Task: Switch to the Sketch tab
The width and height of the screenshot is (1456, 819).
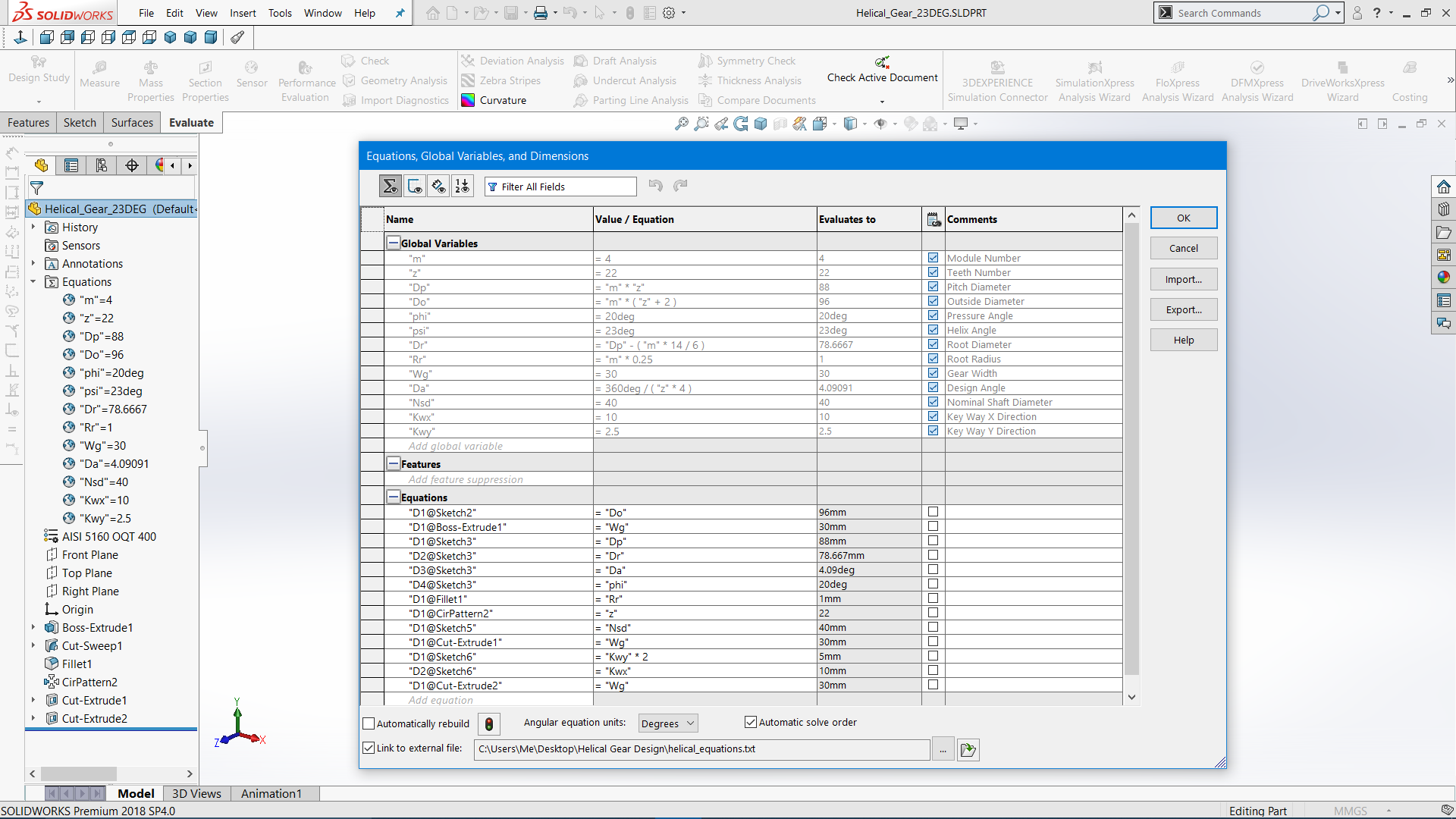Action: [80, 123]
